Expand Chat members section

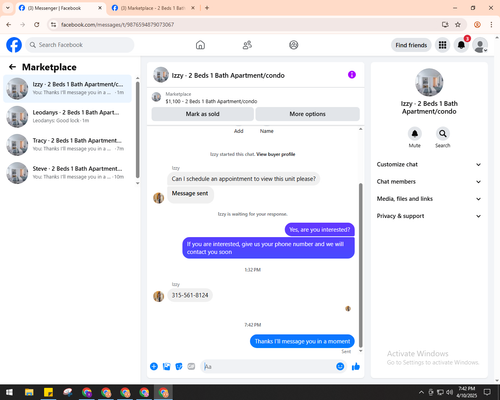(x=429, y=182)
